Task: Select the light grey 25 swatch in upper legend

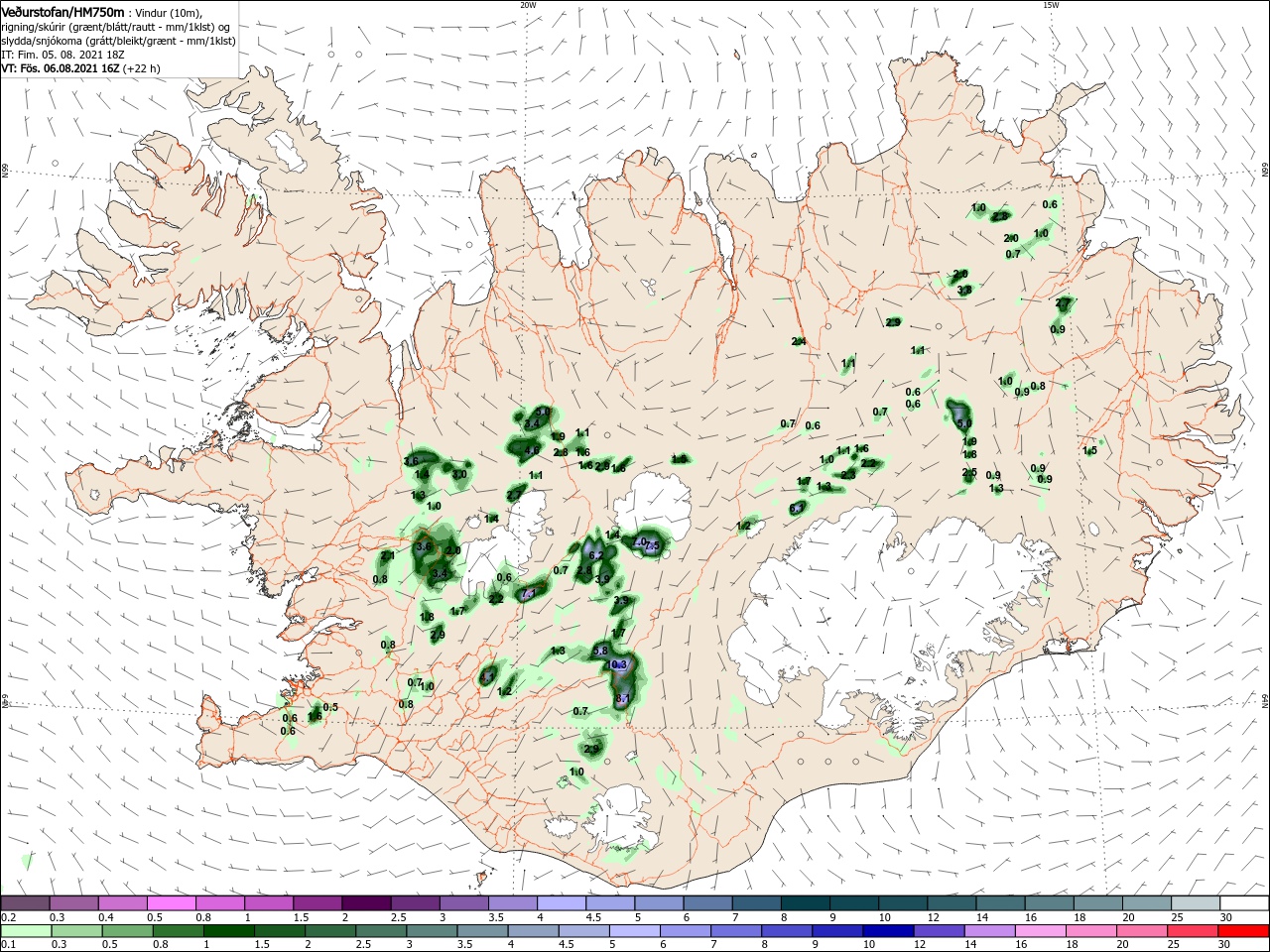Action: tap(1196, 903)
